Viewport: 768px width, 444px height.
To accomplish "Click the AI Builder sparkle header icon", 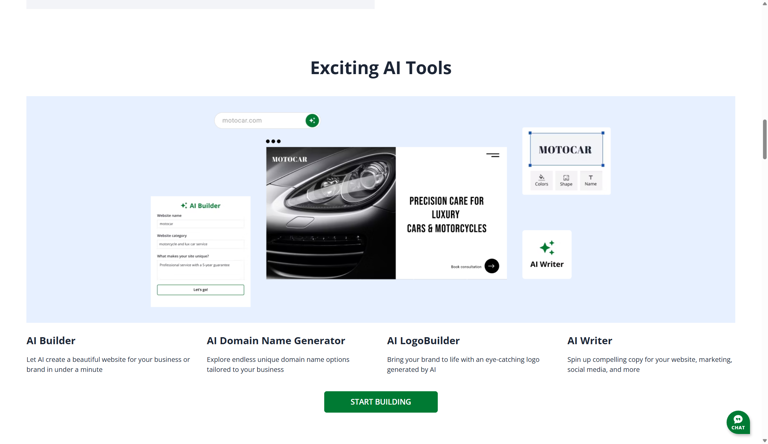I will pos(184,206).
